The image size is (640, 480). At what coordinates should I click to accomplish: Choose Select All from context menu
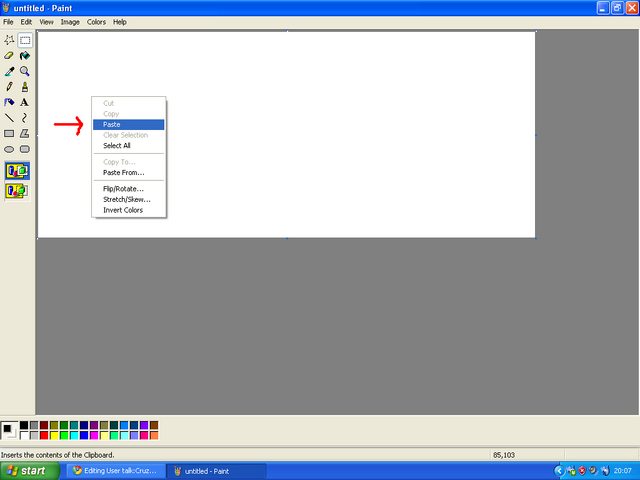click(x=129, y=146)
